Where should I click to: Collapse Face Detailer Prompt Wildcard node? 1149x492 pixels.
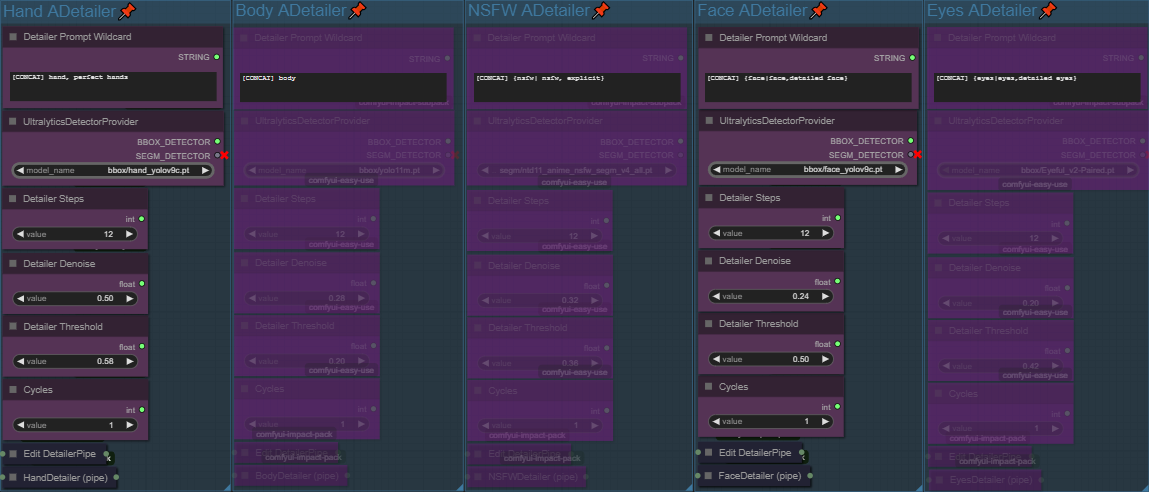pos(709,37)
